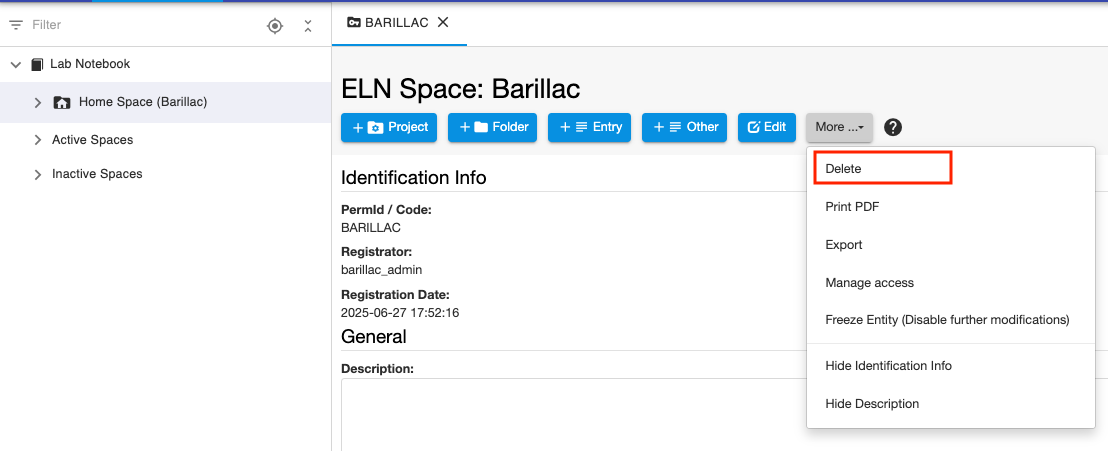This screenshot has width=1108, height=451.
Task: Click the Home Space folder icon
Action: pos(61,102)
